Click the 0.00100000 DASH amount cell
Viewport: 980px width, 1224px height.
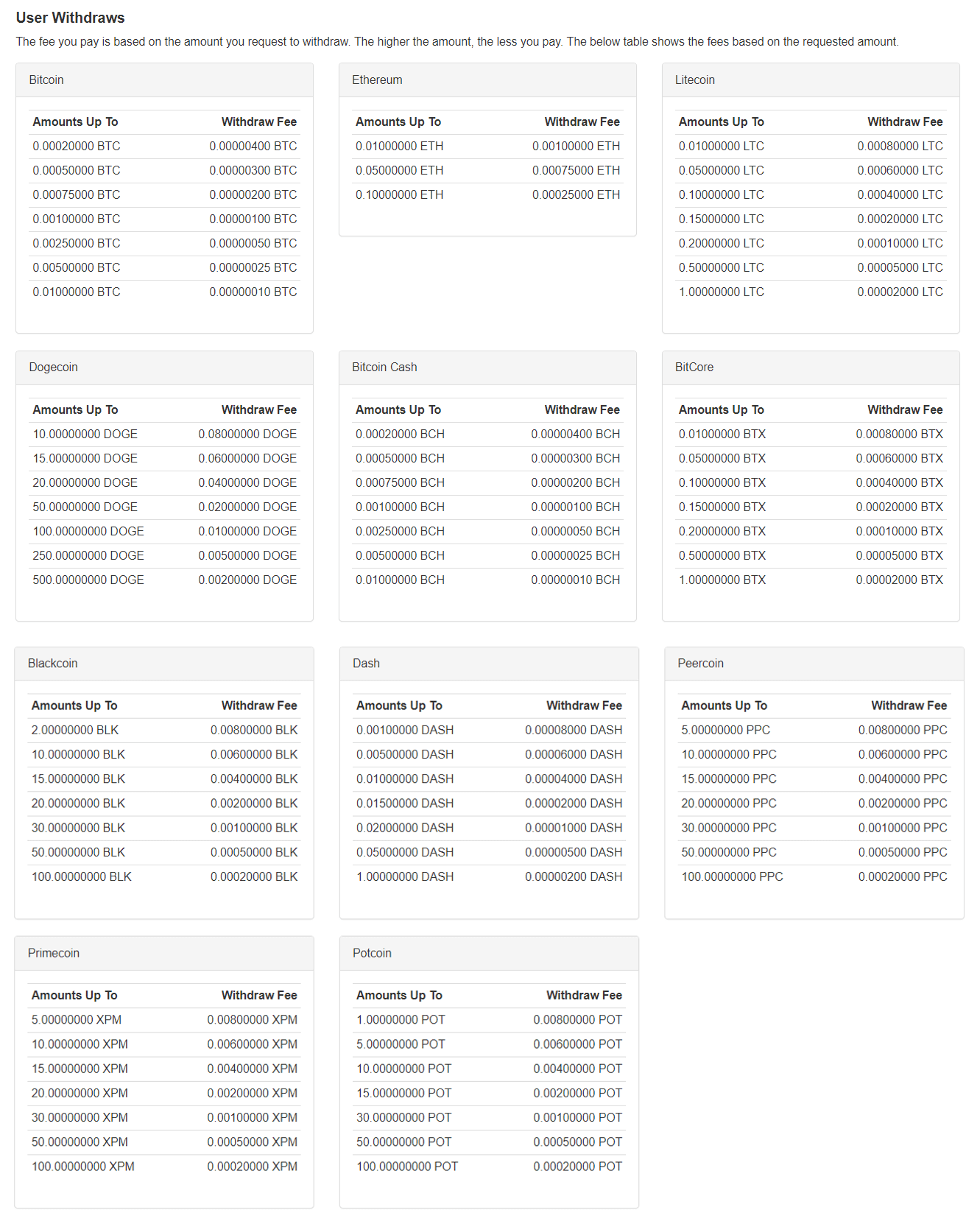tap(405, 731)
